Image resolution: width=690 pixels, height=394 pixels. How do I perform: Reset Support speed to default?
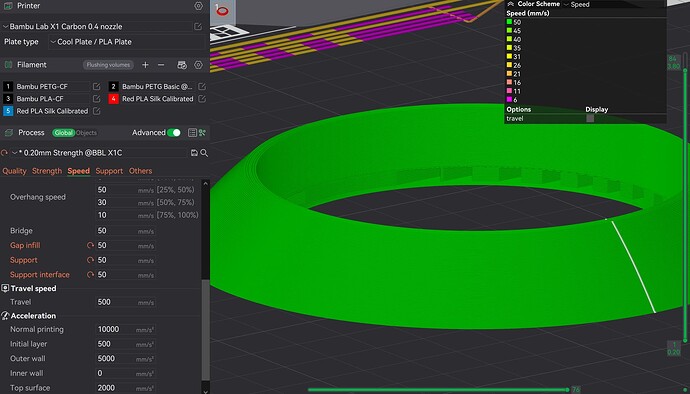pyautogui.click(x=90, y=260)
